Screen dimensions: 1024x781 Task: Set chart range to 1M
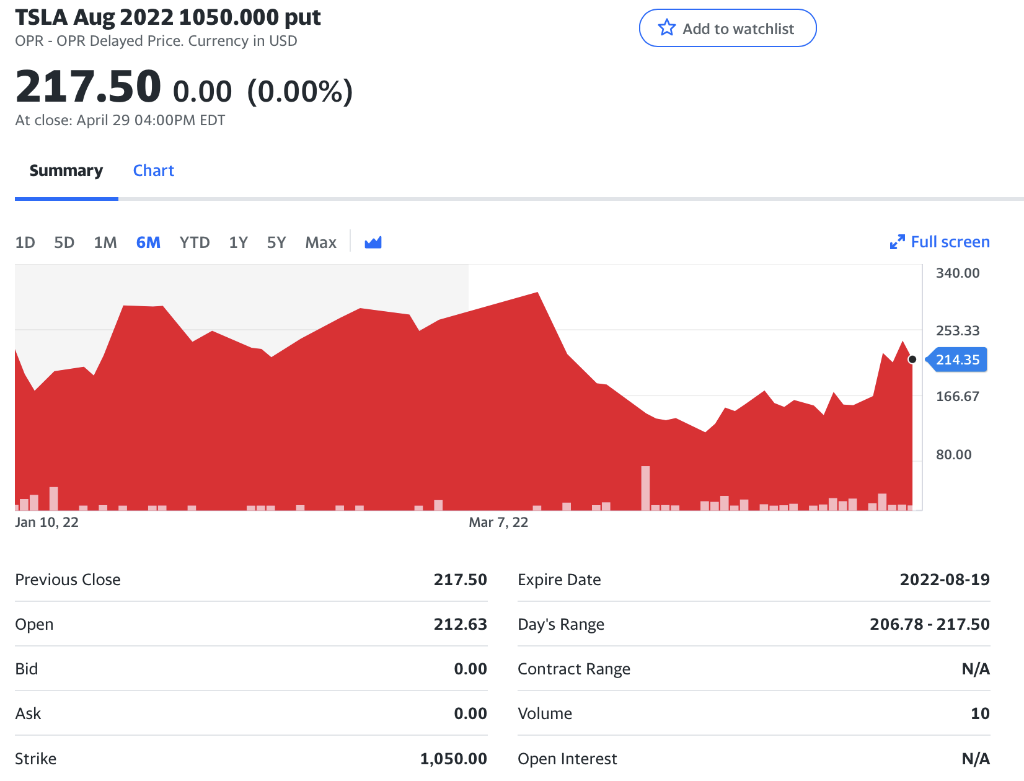pyautogui.click(x=105, y=242)
